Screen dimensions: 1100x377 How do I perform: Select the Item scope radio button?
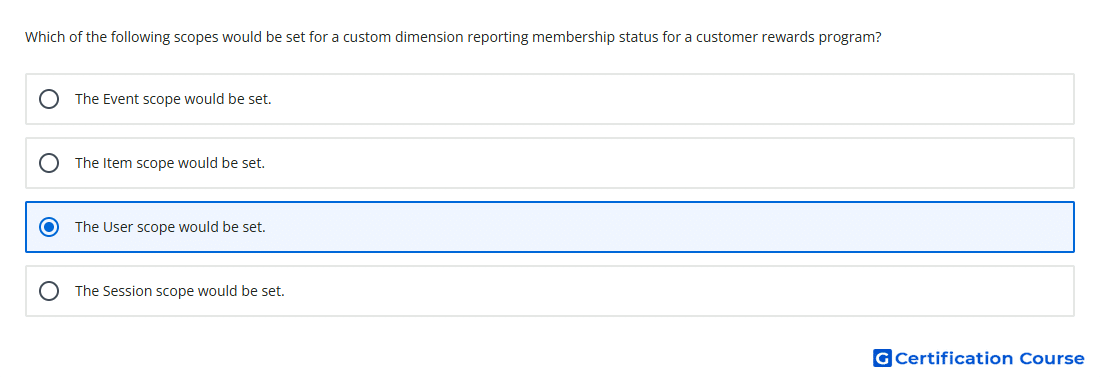coord(49,163)
